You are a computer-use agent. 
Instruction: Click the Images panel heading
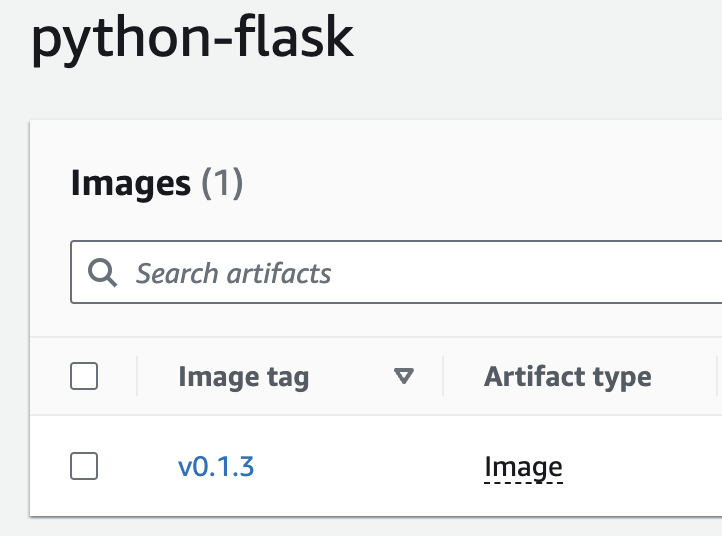tap(157, 183)
